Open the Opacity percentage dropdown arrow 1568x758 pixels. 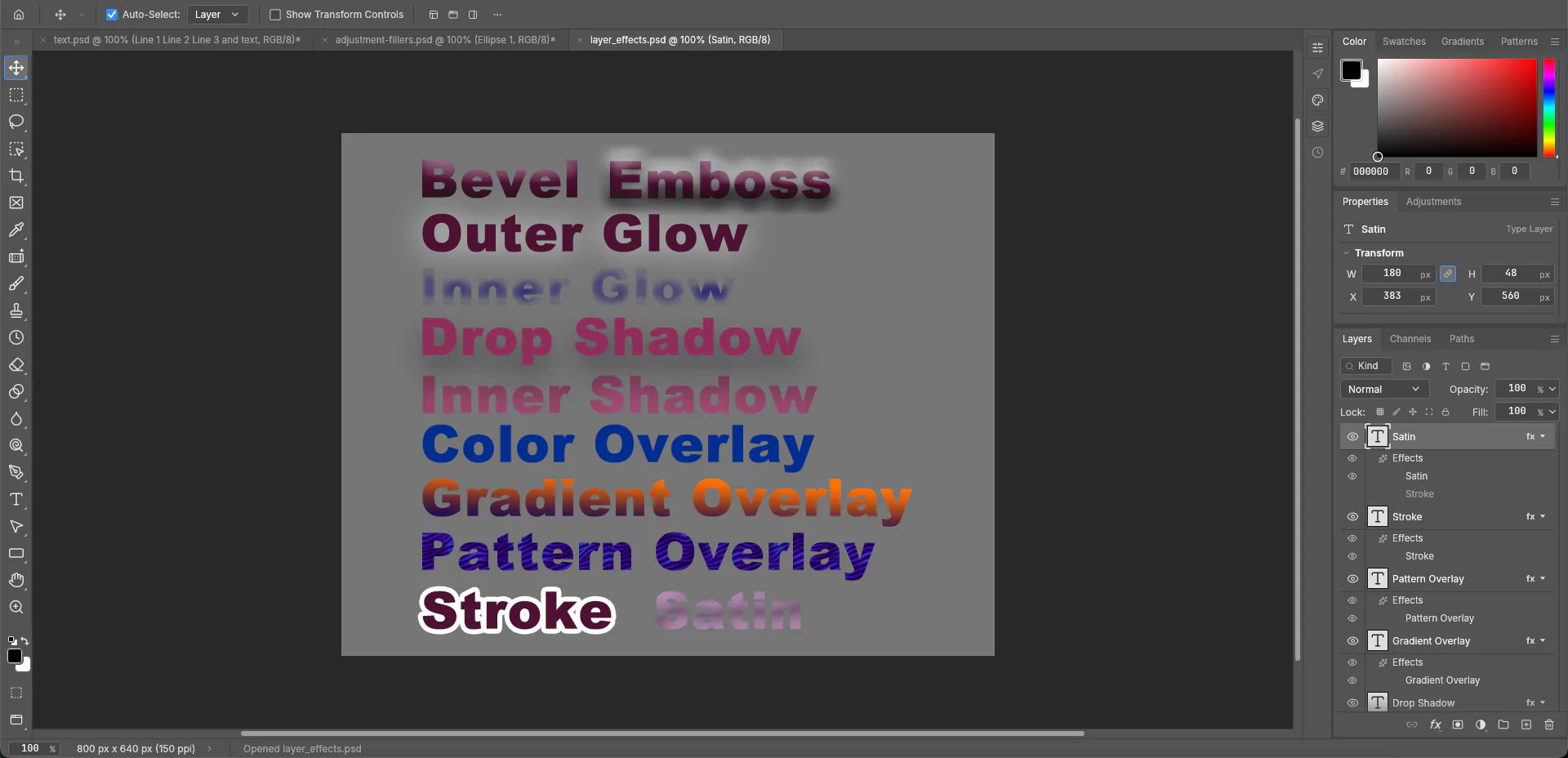pyautogui.click(x=1552, y=390)
